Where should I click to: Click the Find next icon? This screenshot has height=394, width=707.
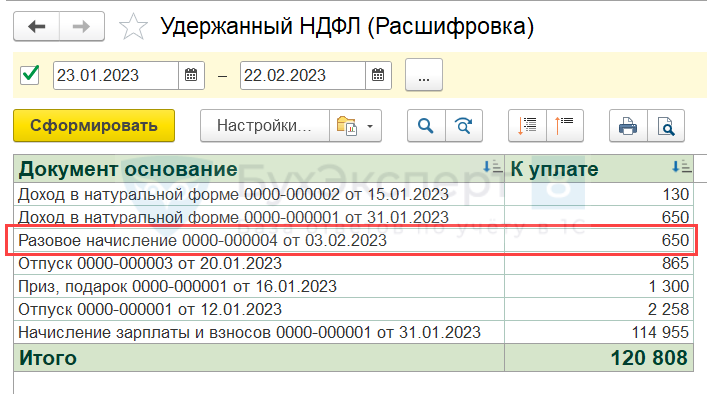464,126
